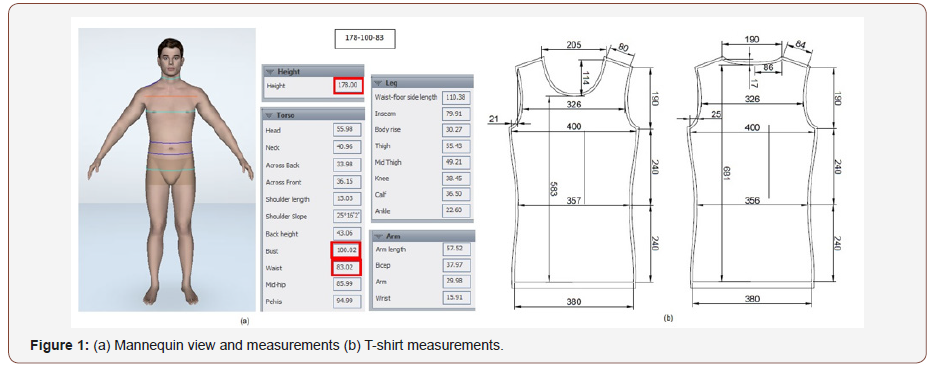Click the Wrist value field
The height and width of the screenshot is (370, 942).
[x=457, y=298]
